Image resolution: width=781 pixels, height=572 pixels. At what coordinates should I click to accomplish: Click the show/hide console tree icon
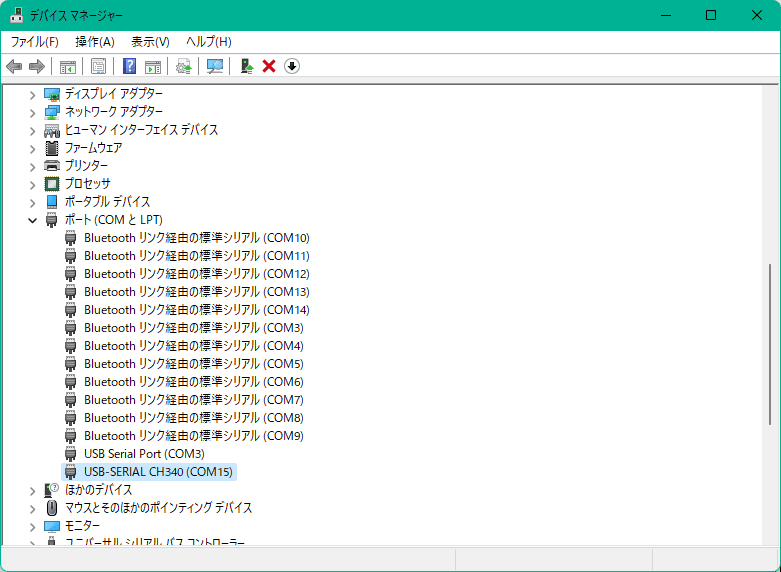68,66
